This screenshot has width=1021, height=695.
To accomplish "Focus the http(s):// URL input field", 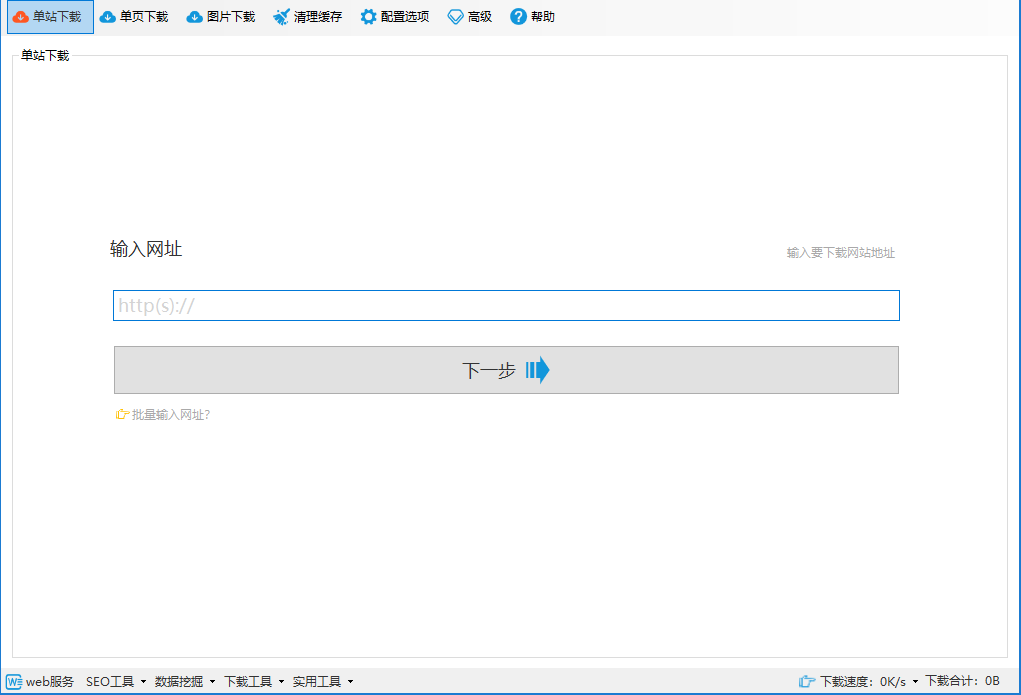I will pos(506,305).
